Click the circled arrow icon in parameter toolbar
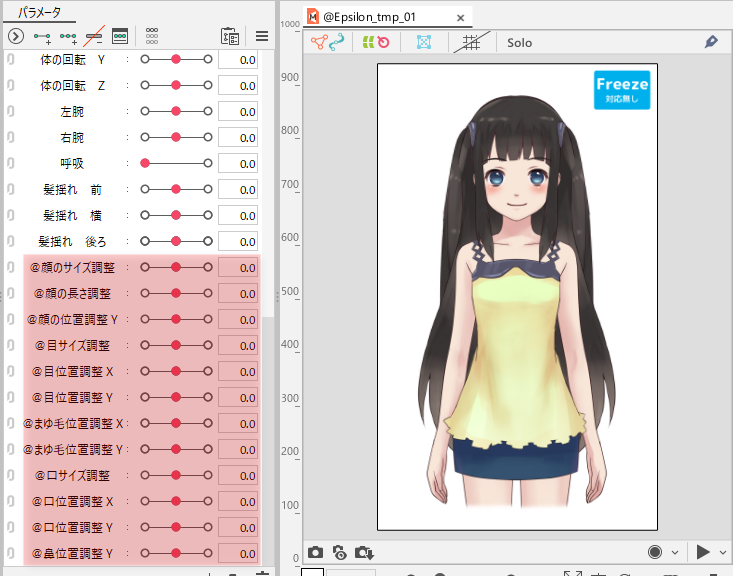The width and height of the screenshot is (733, 576). [x=16, y=36]
